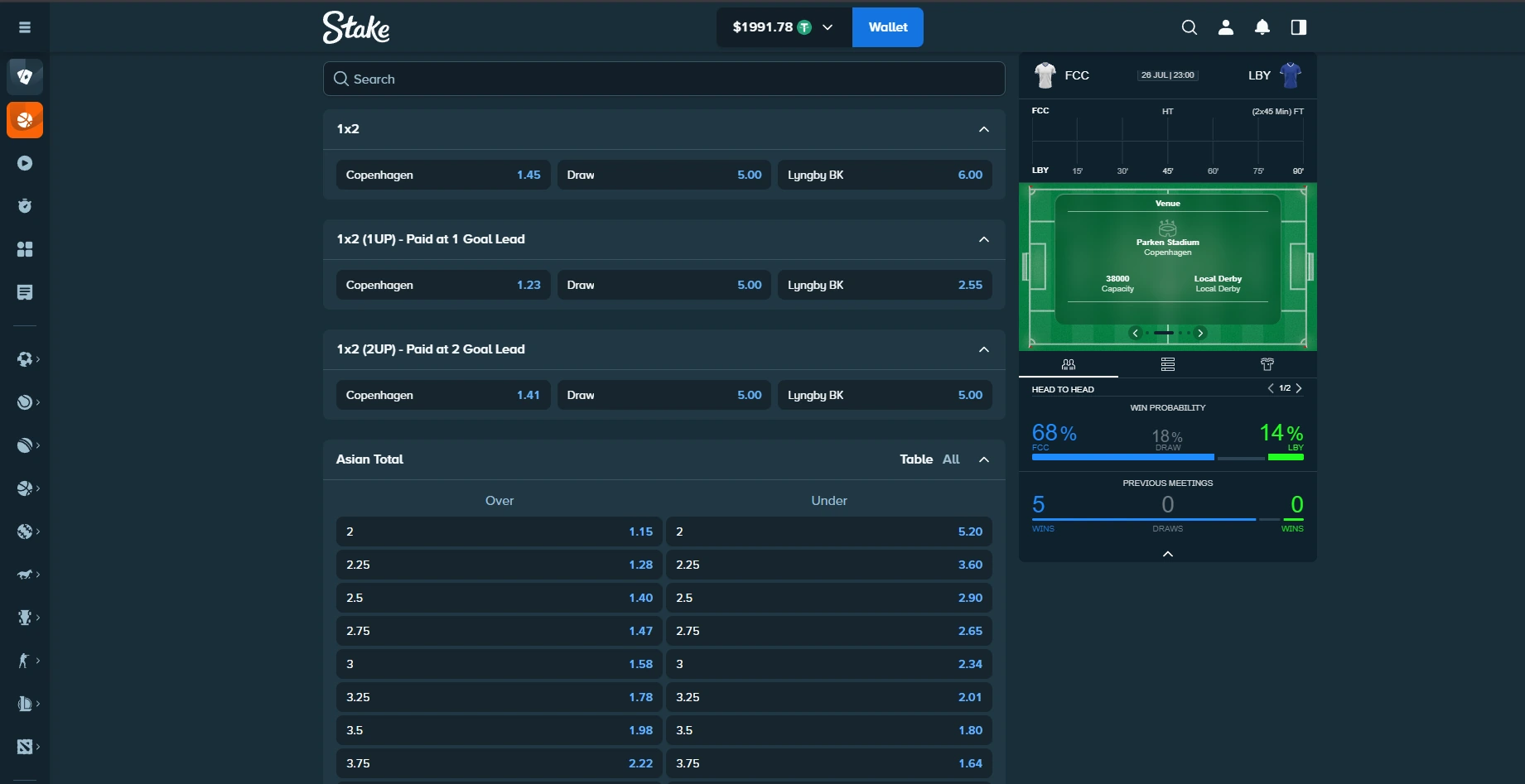Select Under 3 at 2.34
Image resolution: width=1525 pixels, height=784 pixels.
click(x=829, y=664)
